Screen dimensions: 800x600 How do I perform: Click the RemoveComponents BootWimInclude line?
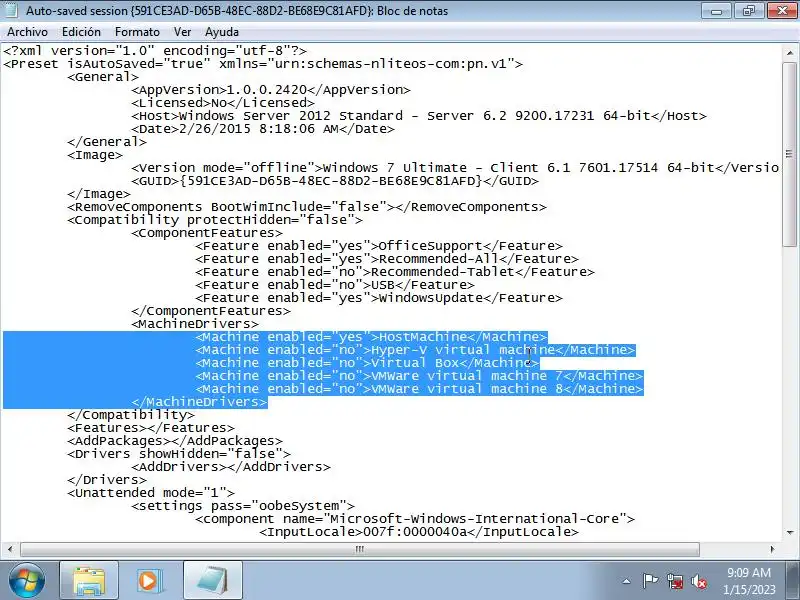(307, 207)
